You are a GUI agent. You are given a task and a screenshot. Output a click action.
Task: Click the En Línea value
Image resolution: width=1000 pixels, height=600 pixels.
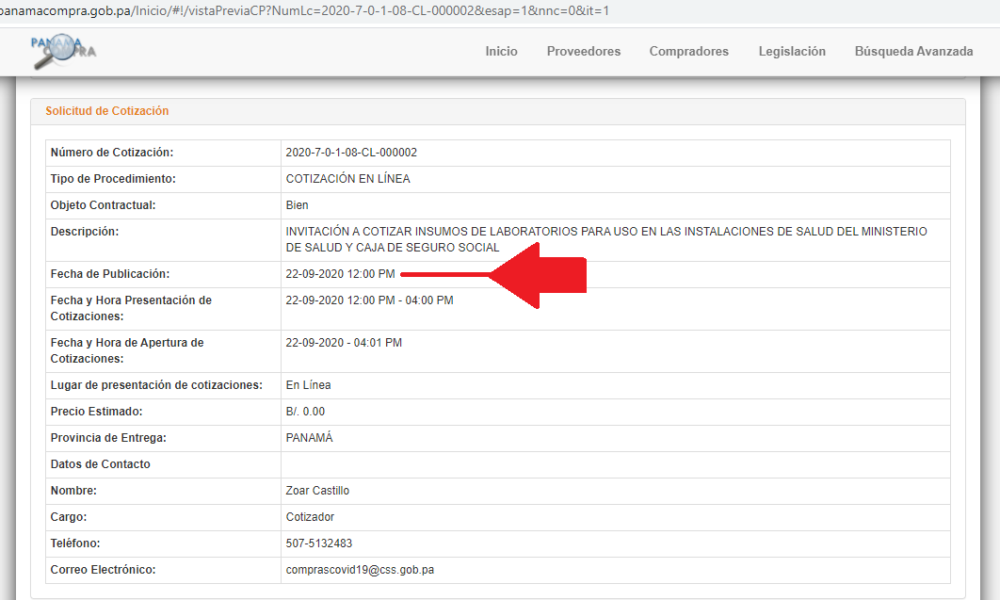[x=309, y=385]
